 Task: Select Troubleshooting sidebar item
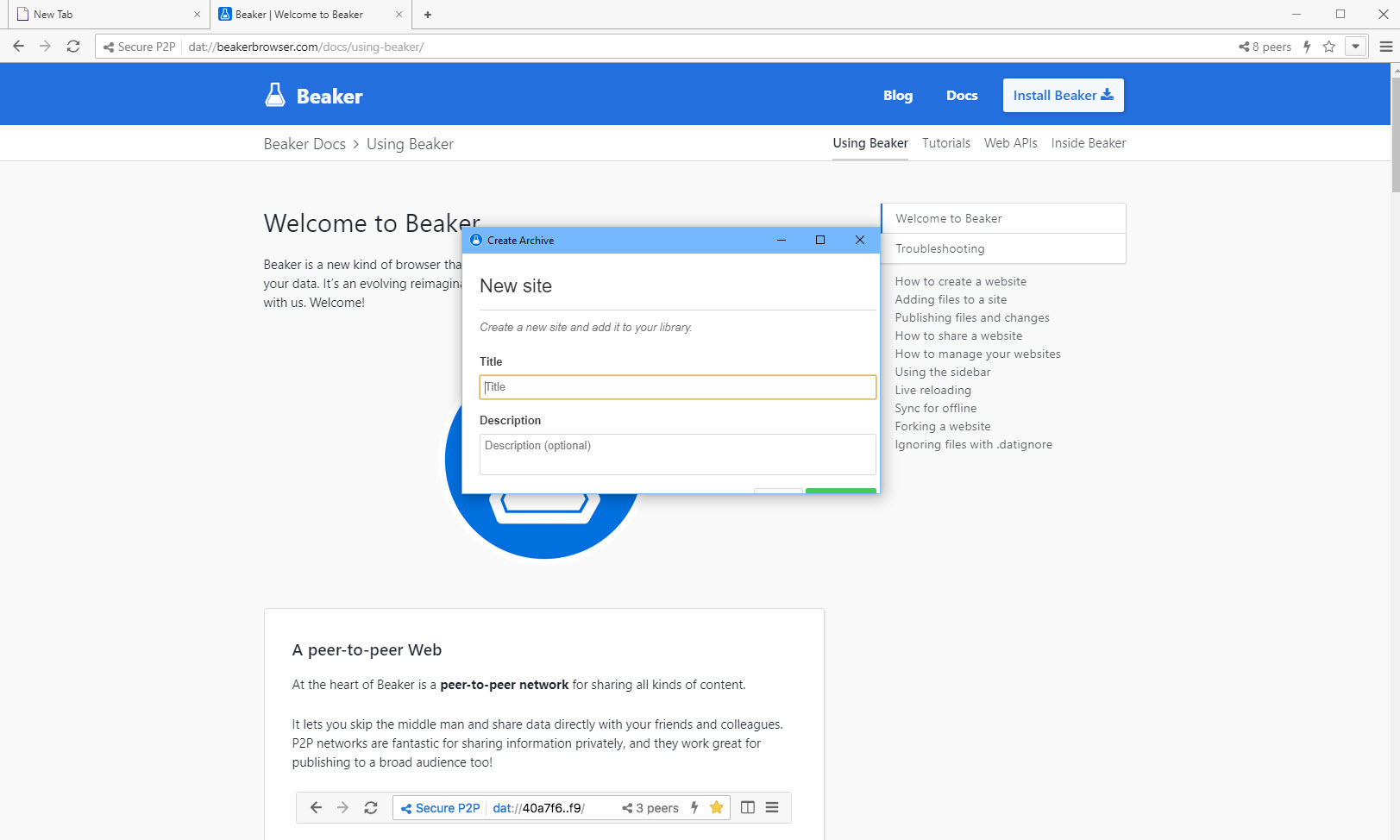(1004, 248)
